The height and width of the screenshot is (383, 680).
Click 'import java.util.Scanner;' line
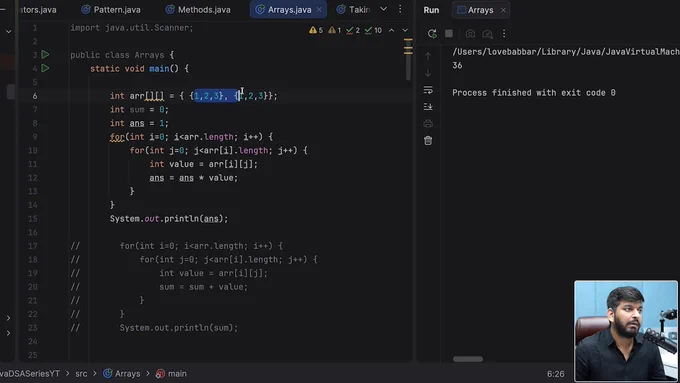pyautogui.click(x=132, y=28)
